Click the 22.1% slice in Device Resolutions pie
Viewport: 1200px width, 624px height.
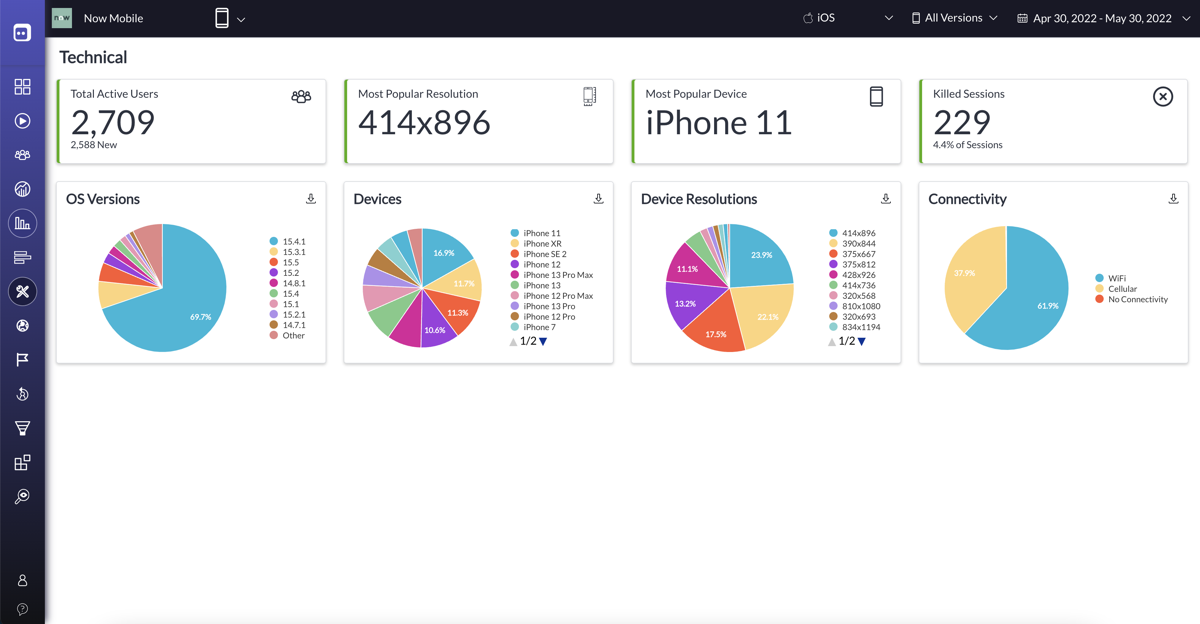(x=762, y=315)
